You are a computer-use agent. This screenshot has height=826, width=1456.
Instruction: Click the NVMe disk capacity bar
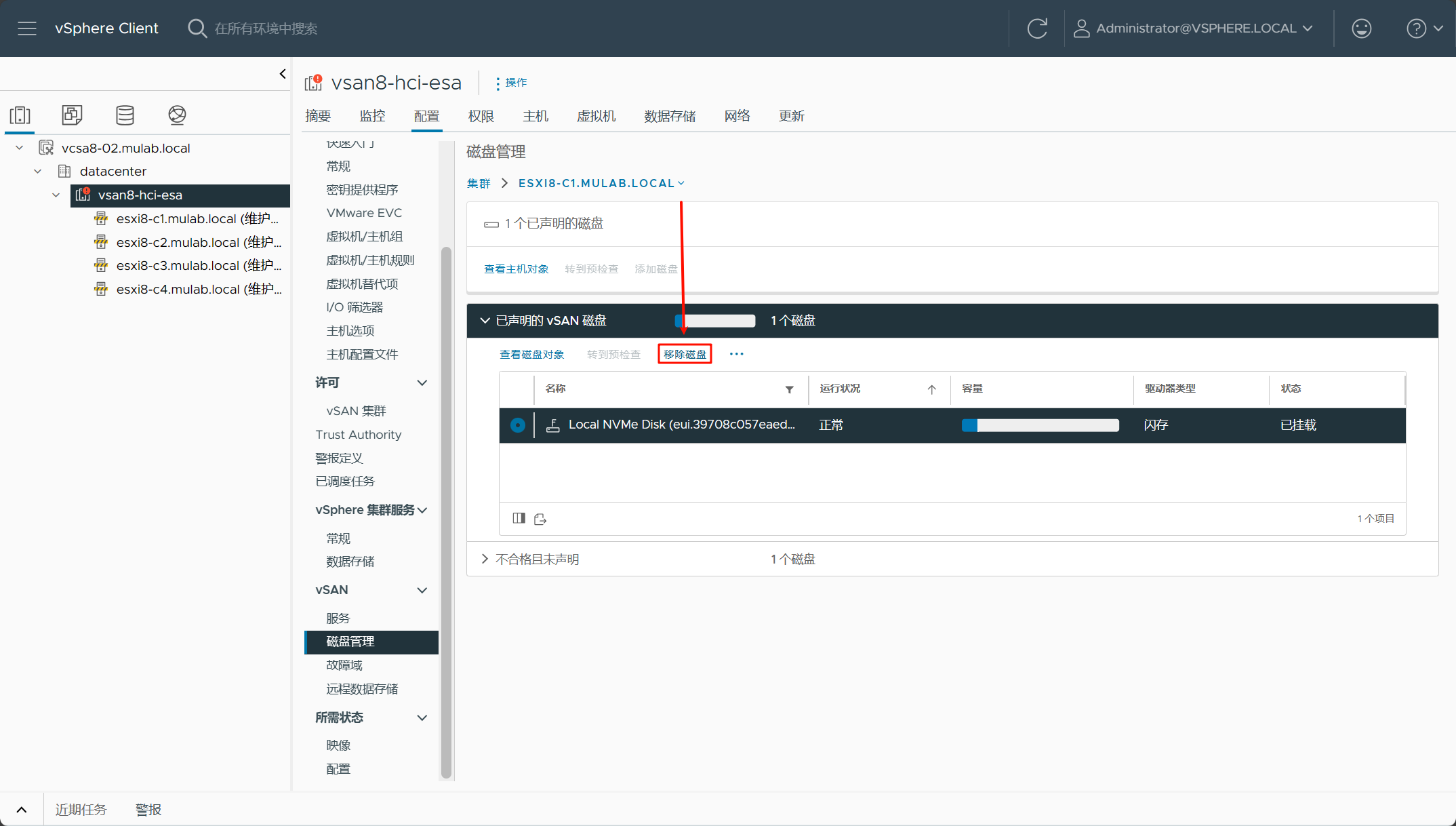click(x=1040, y=425)
